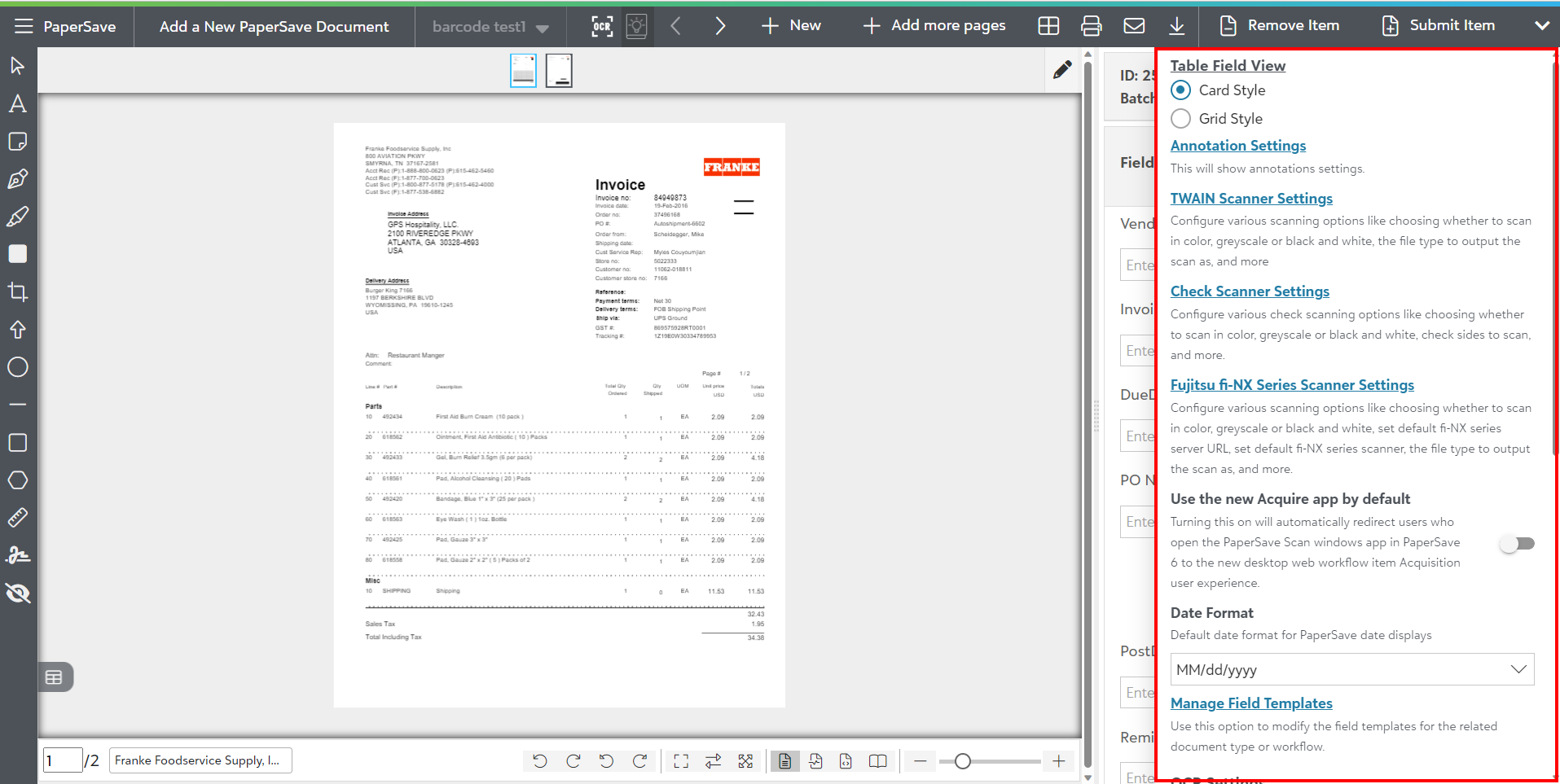Click the email envelope icon
Image resolution: width=1560 pixels, height=784 pixels.
pyautogui.click(x=1134, y=26)
